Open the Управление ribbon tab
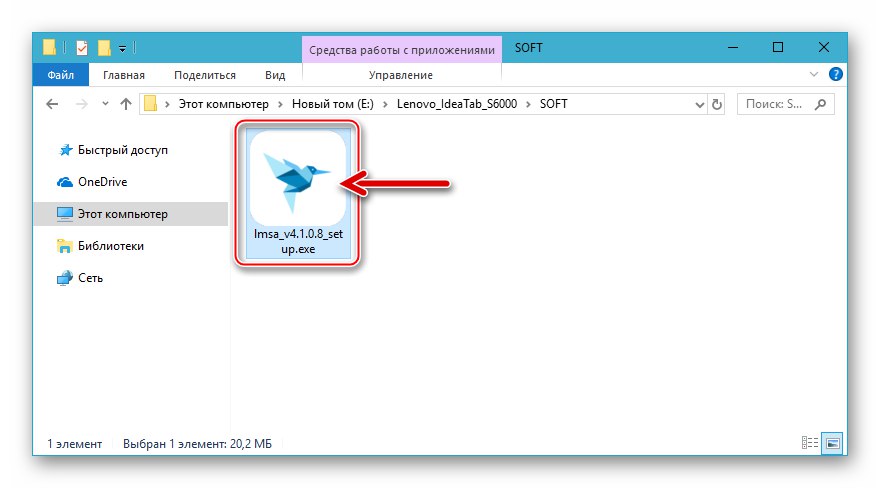Image resolution: width=880 pixels, height=488 pixels. point(401,75)
